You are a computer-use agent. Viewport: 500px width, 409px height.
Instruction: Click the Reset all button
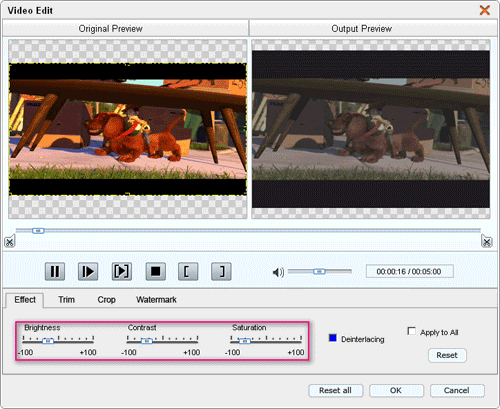[x=335, y=390]
